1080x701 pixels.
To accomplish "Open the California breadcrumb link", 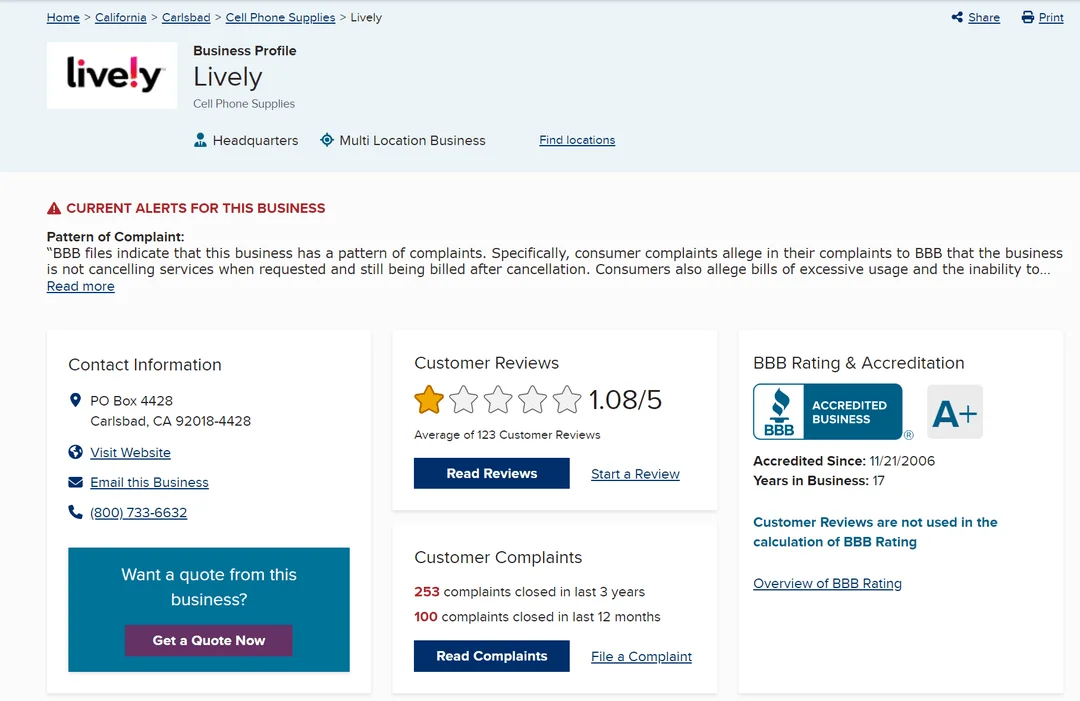I will [x=121, y=17].
